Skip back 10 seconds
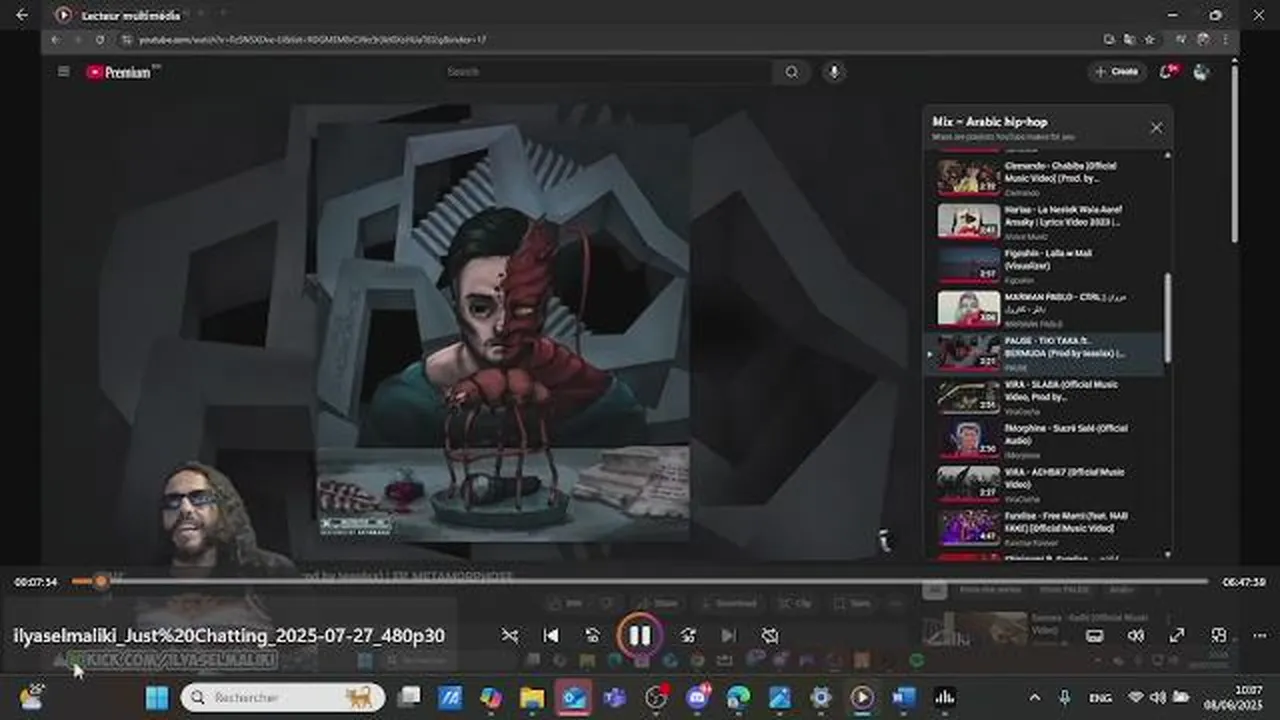This screenshot has height=720, width=1280. click(592, 635)
